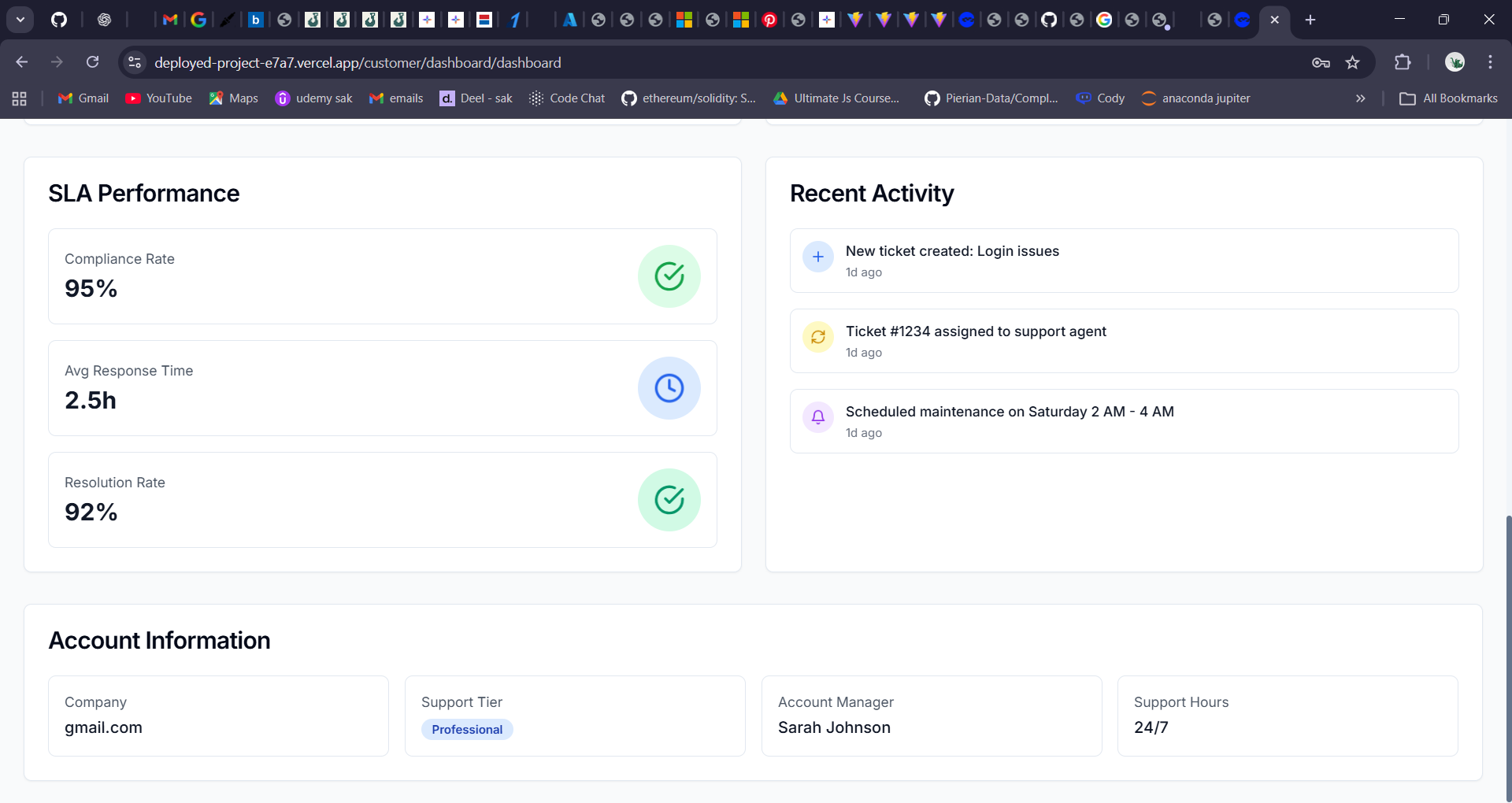This screenshot has height=803, width=1512.
Task: Open the udemy sak bookmark
Action: [x=313, y=98]
